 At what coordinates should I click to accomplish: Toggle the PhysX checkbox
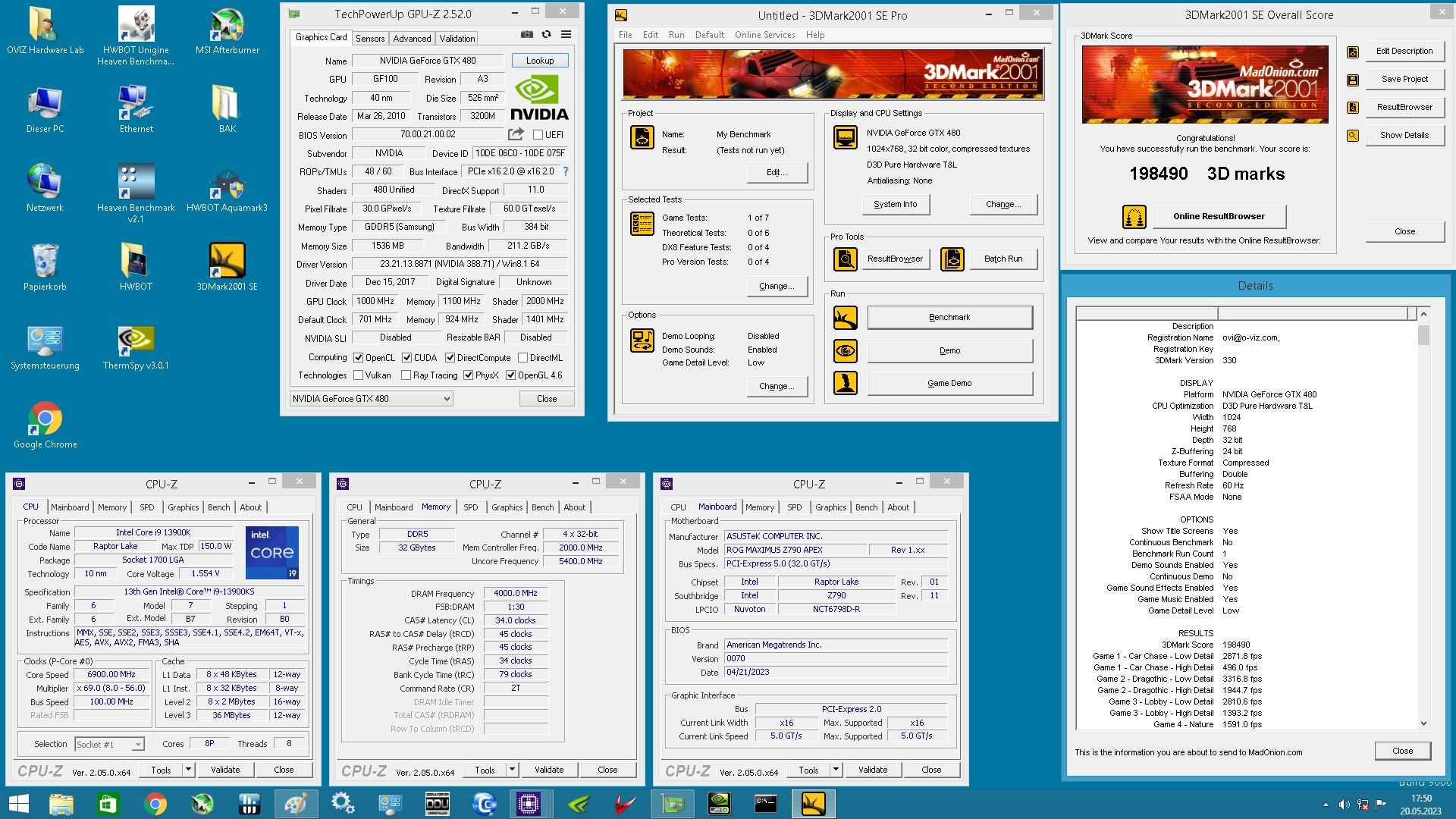tap(469, 375)
